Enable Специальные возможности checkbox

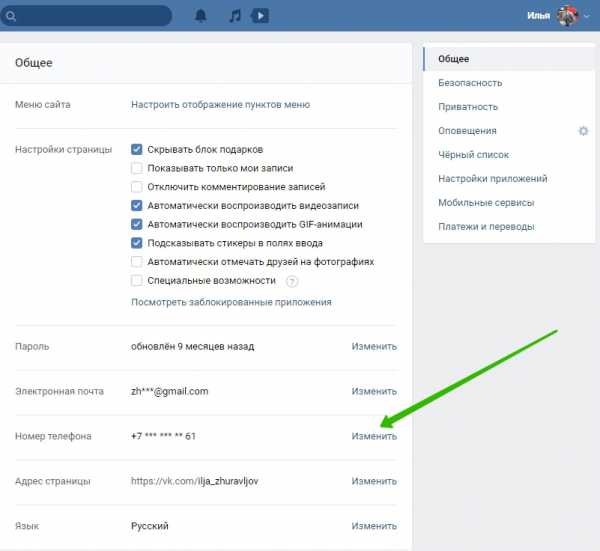tap(137, 280)
